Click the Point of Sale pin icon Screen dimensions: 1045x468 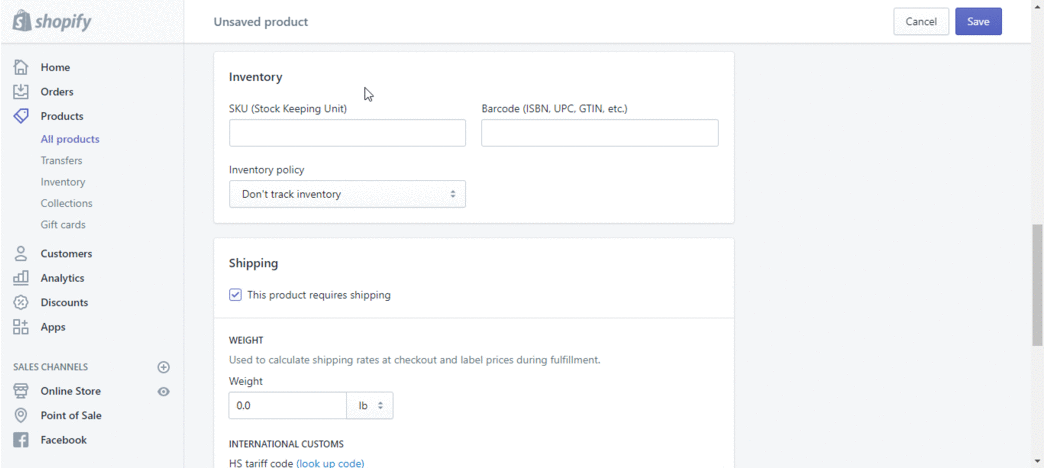(21, 415)
